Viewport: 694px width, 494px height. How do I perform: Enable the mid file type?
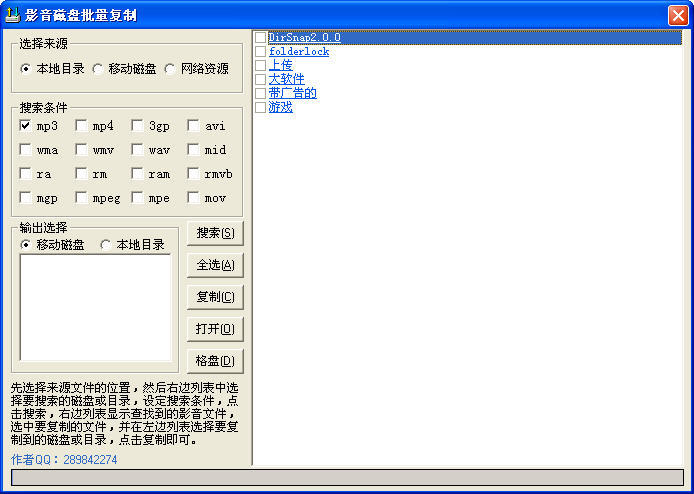point(193,150)
